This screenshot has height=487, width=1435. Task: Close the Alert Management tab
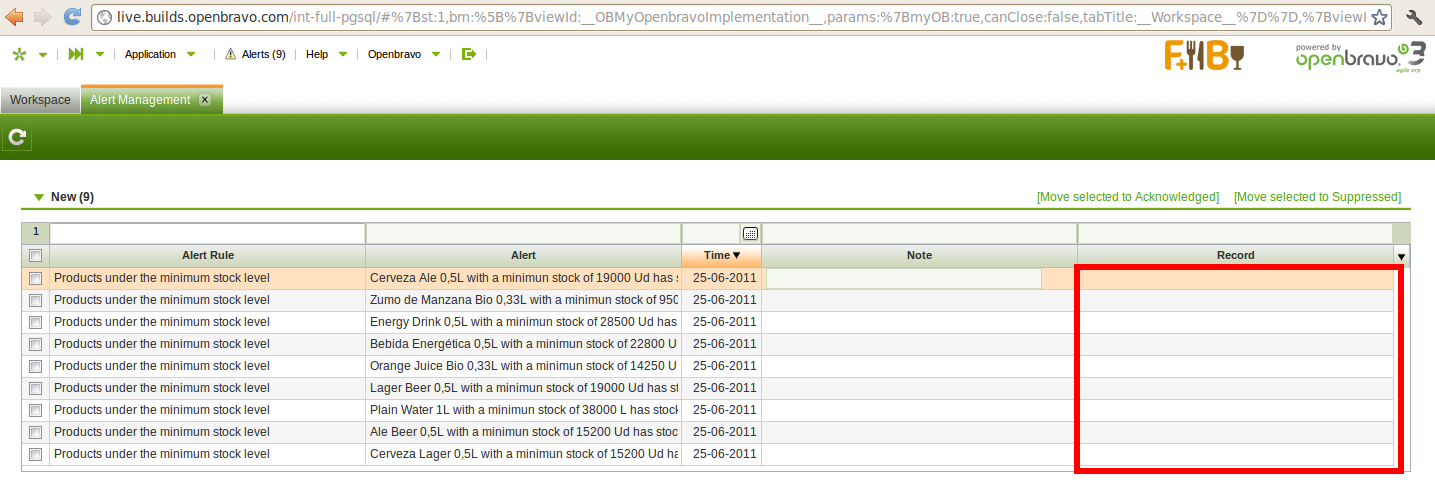point(205,100)
